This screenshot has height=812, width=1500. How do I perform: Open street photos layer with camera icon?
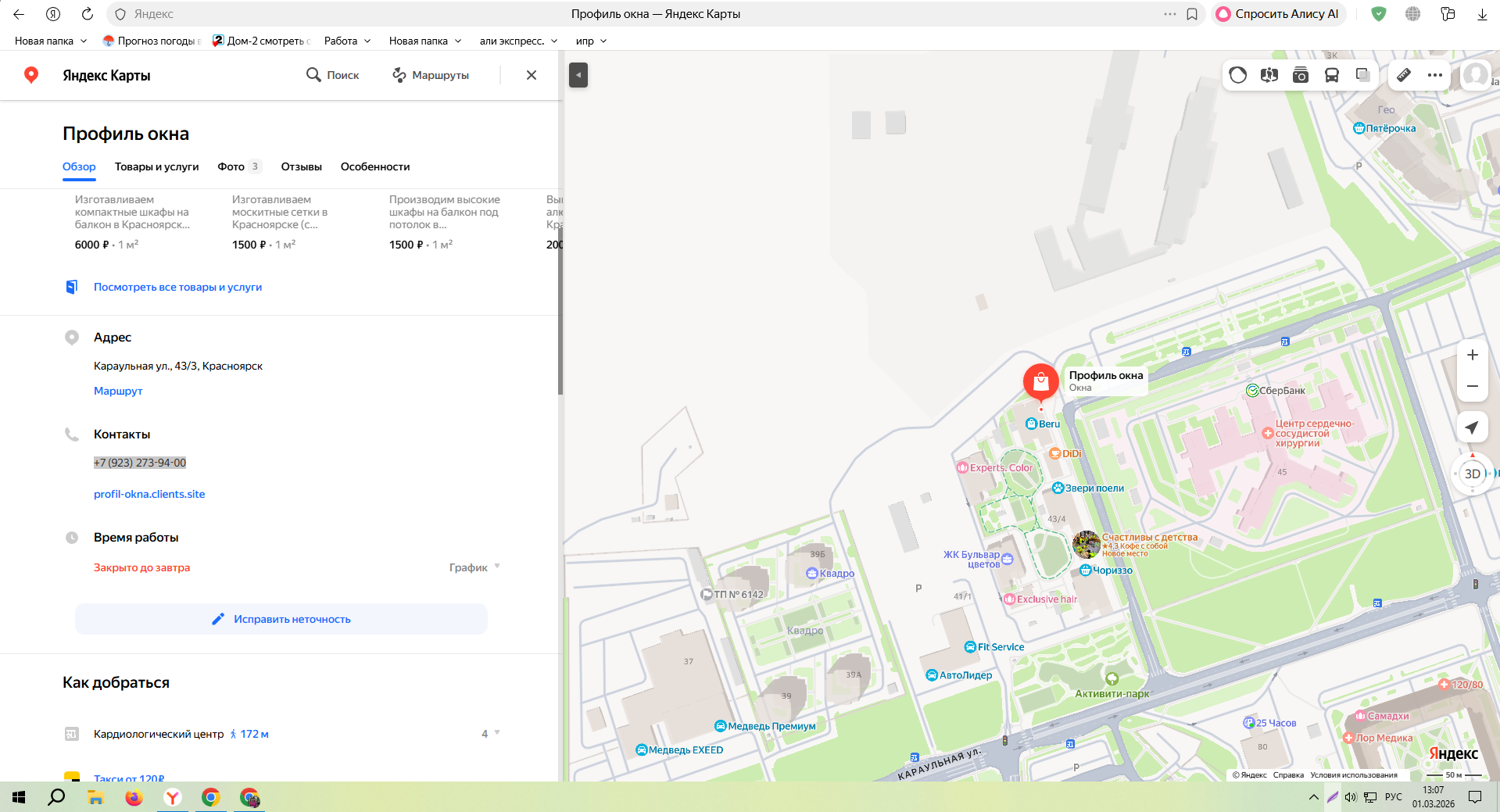[x=1301, y=75]
